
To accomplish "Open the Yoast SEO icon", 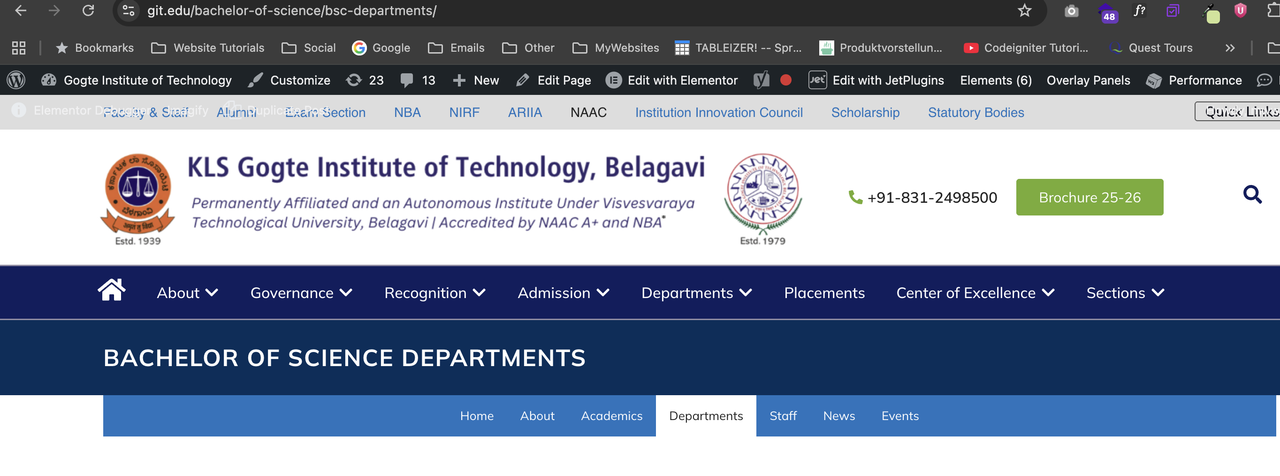I will pos(761,80).
